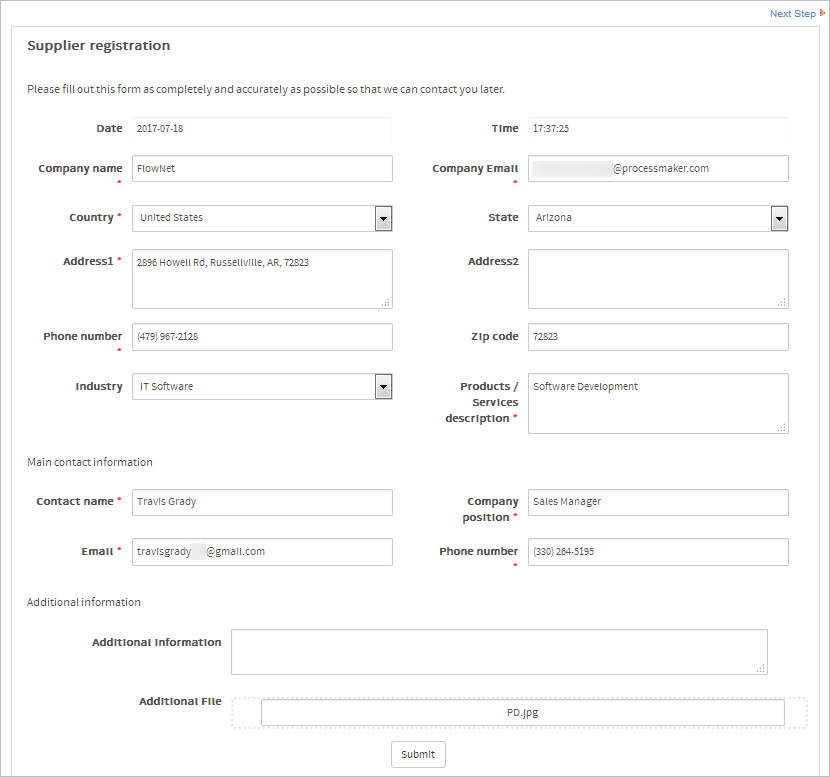Open the State dropdown arrow

pyautogui.click(x=779, y=218)
